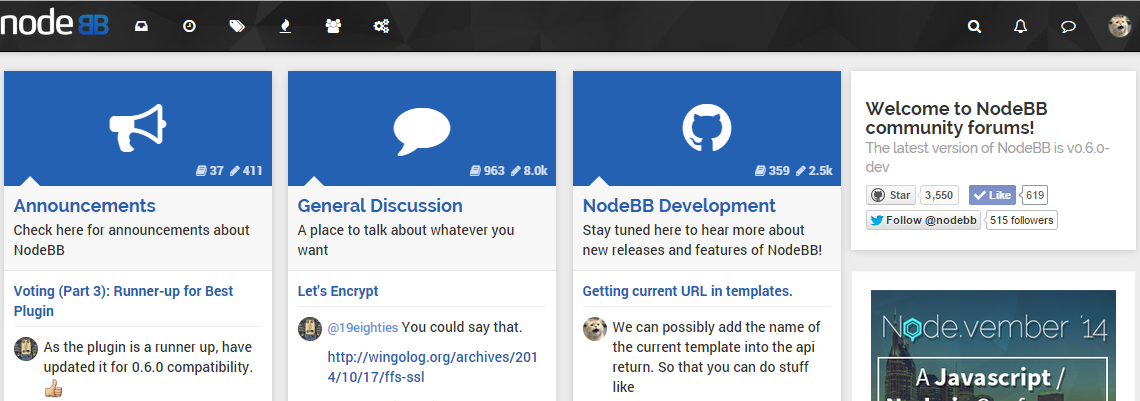Image resolution: width=1140 pixels, height=401 pixels.
Task: Open the users group icon
Action: point(333,27)
